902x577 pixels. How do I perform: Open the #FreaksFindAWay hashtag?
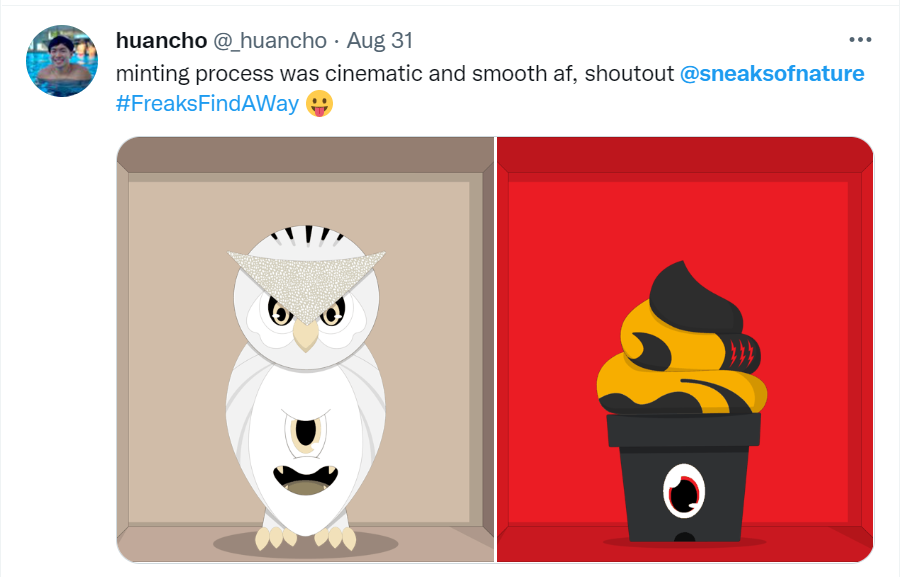coord(207,104)
